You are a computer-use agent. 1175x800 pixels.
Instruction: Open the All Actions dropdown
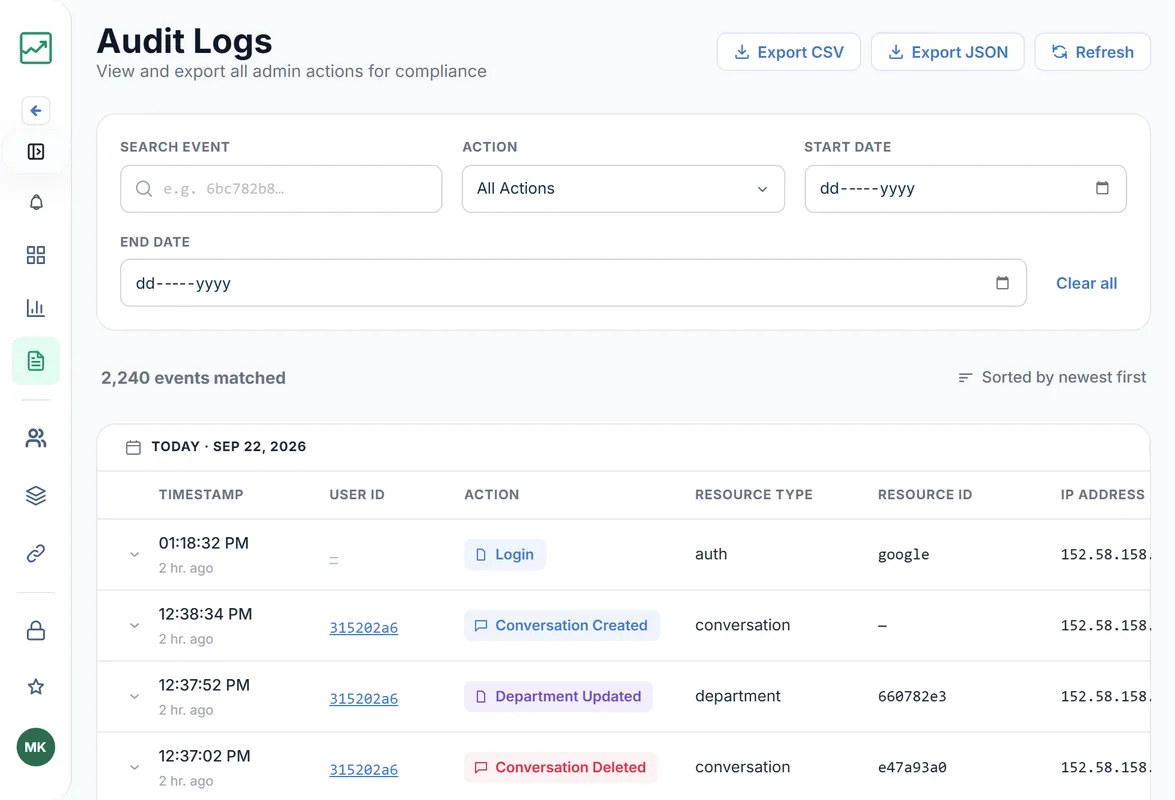click(623, 189)
